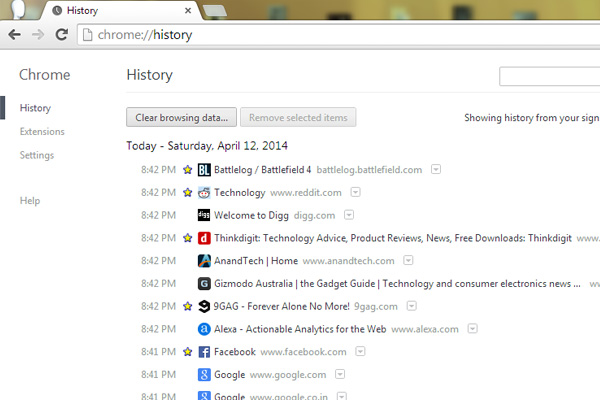Open dropdown for Alexa entry
600x400 pixels.
tap(473, 328)
